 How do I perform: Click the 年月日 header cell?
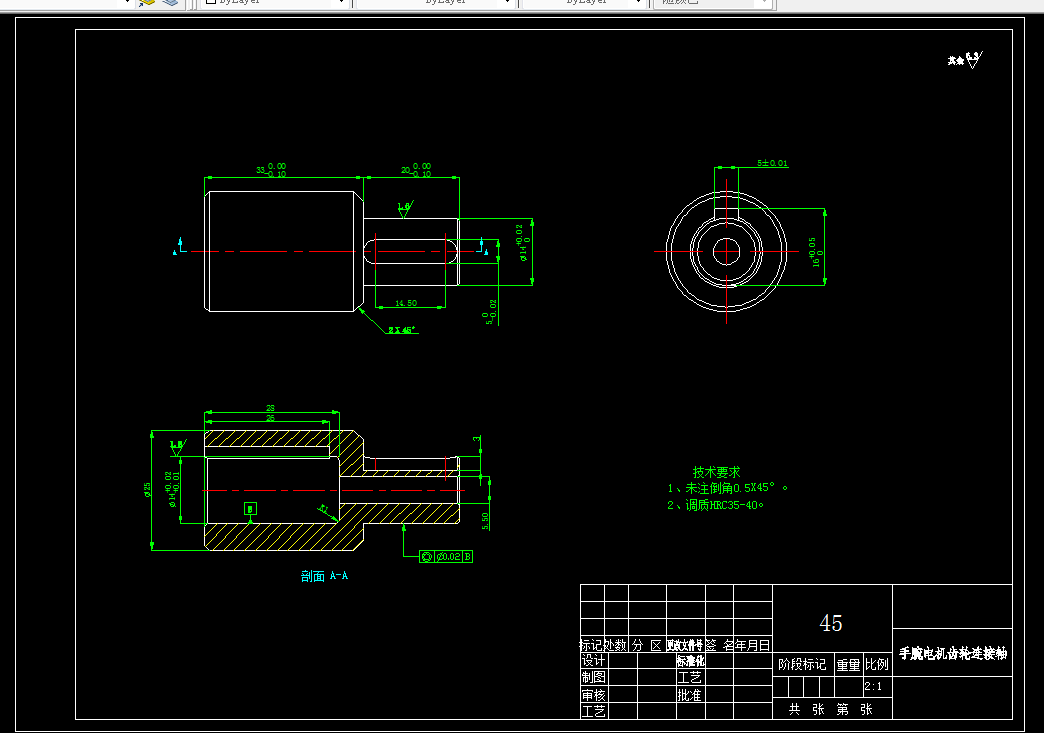tap(752, 645)
